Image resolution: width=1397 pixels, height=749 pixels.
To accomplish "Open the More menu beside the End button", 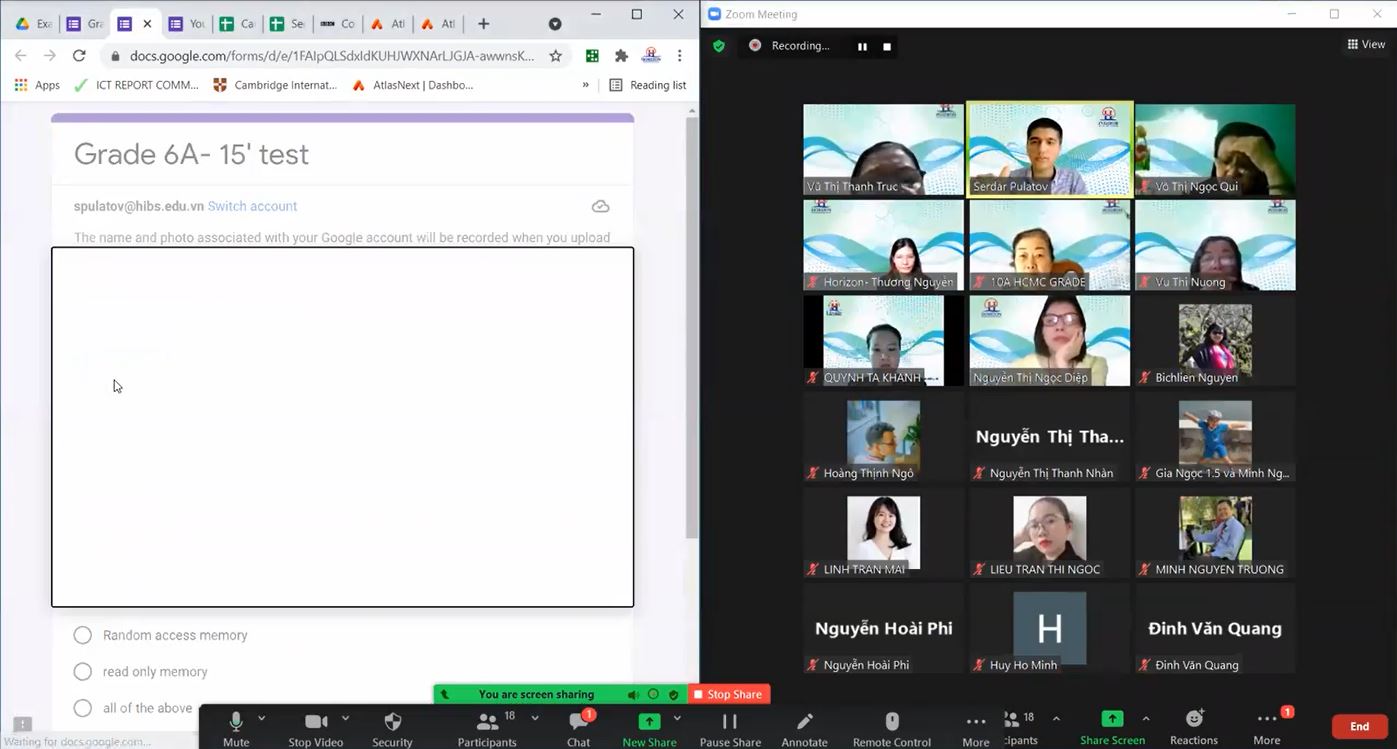I will click(1267, 727).
